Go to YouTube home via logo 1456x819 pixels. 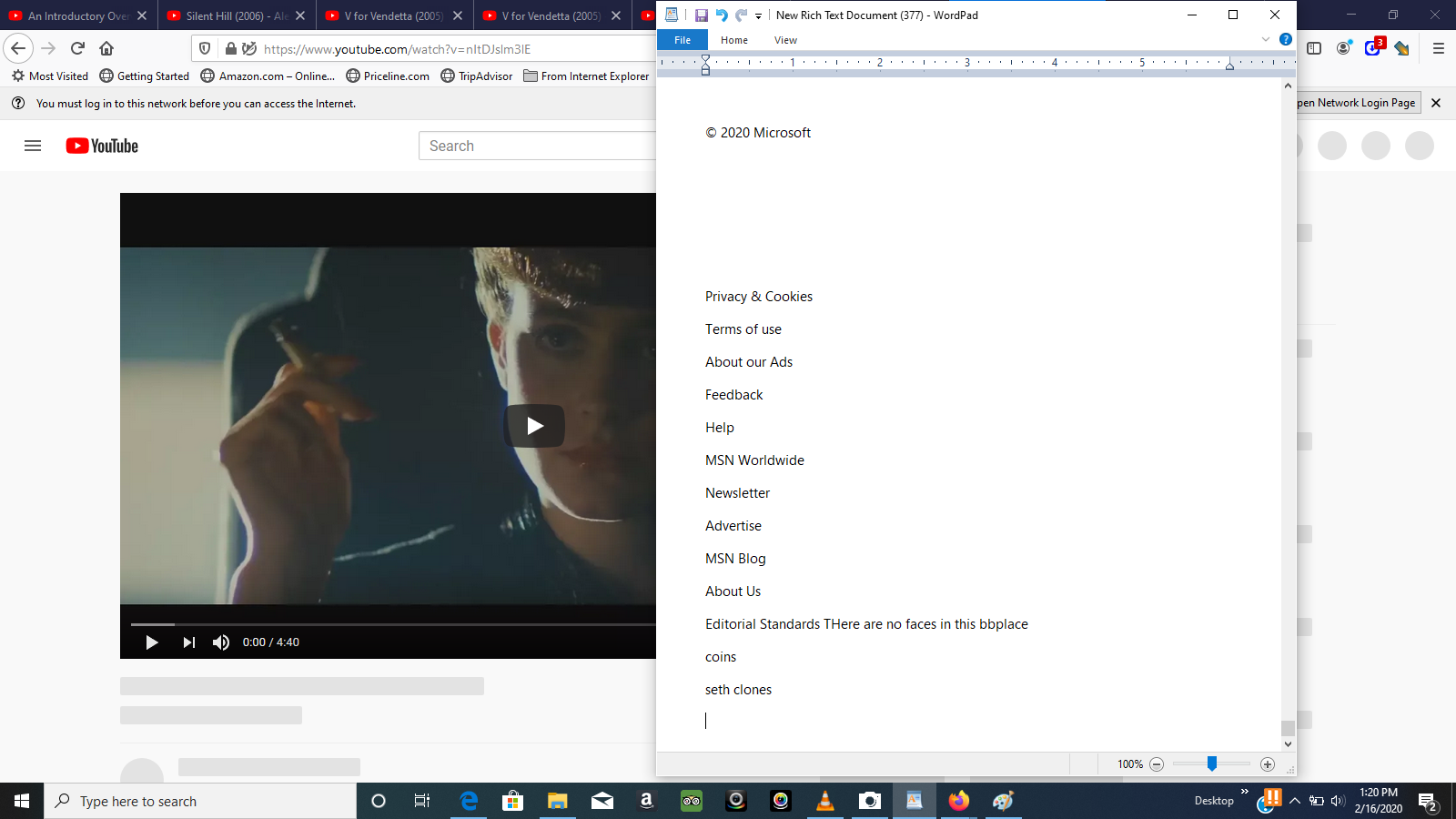[102, 146]
